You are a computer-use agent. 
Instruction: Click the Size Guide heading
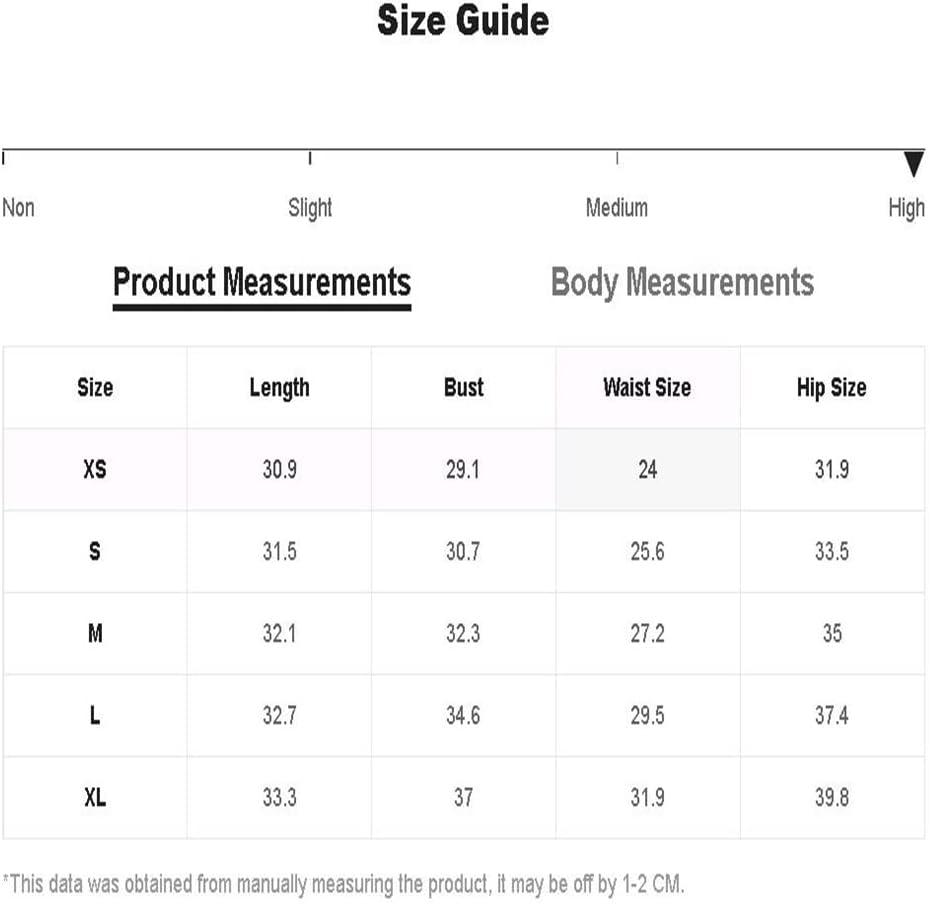coord(463,21)
